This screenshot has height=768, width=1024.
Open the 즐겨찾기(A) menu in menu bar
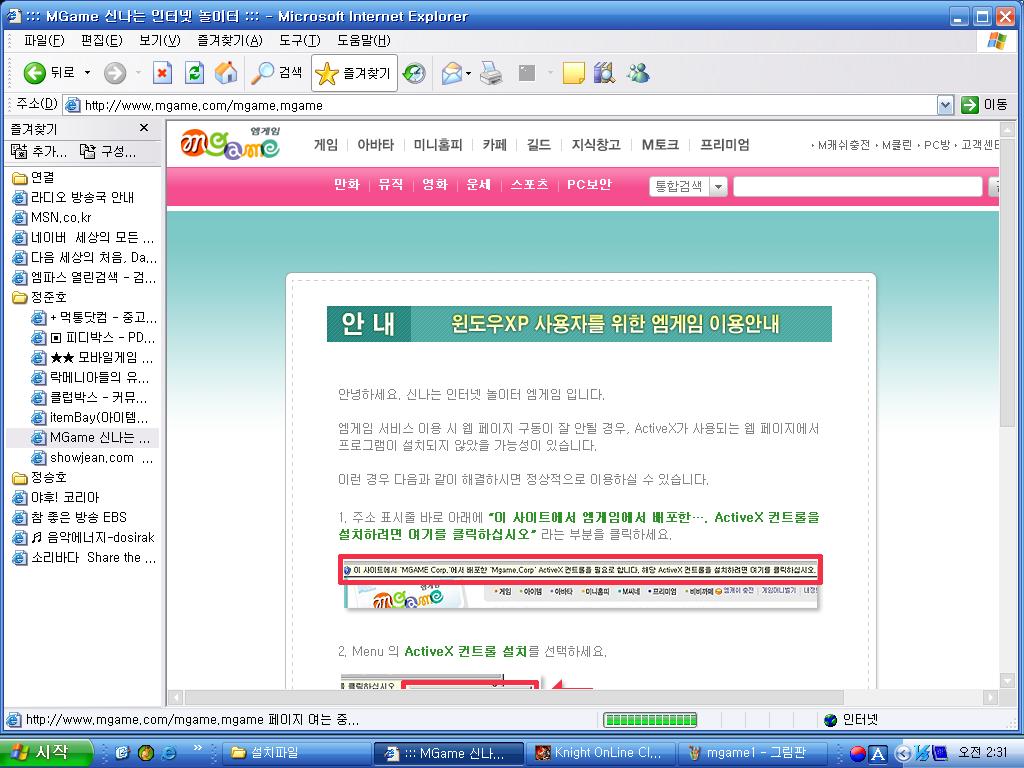230,40
